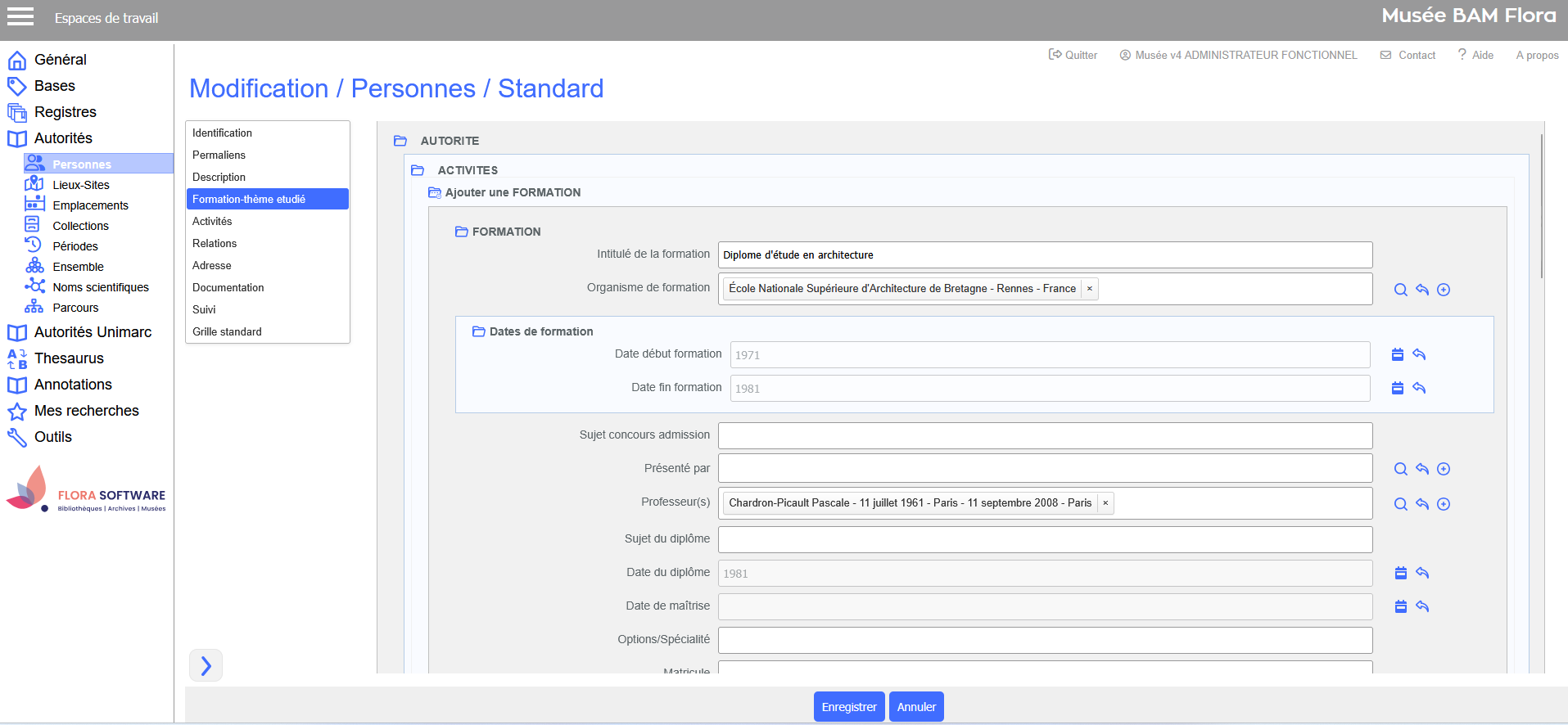Collapse the ACTIVITES section

click(x=418, y=170)
